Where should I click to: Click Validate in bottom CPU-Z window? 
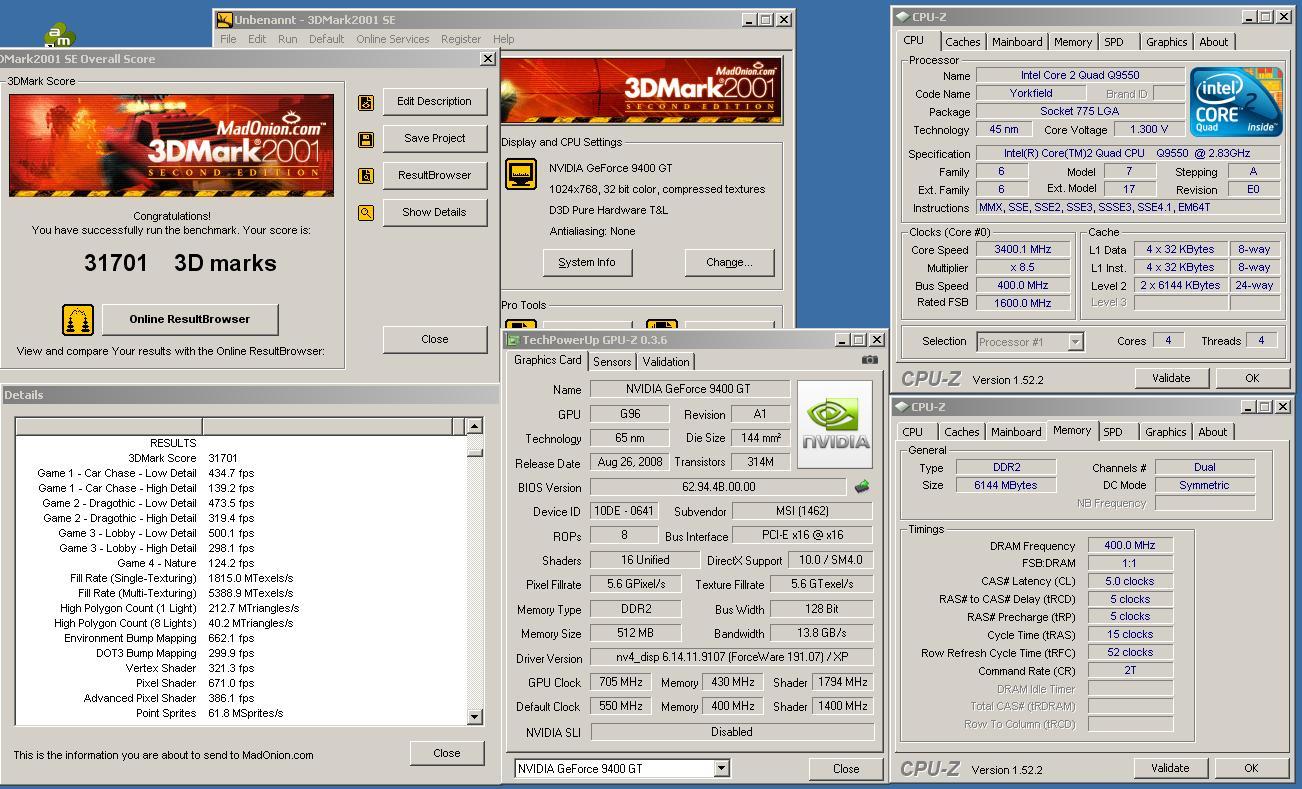[x=1170, y=768]
